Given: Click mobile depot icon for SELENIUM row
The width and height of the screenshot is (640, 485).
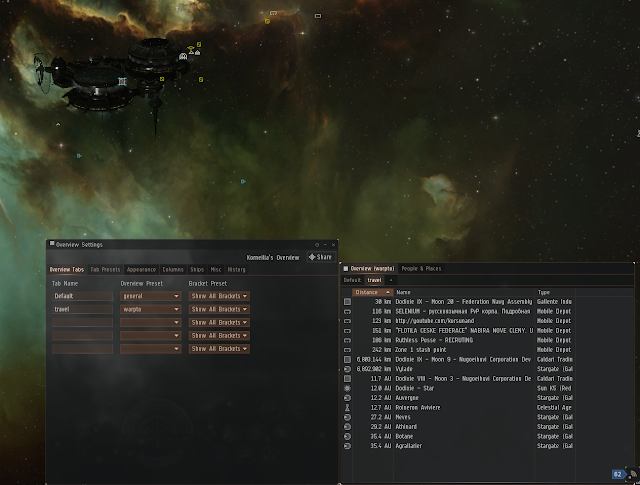Looking at the screenshot, I should [347, 311].
